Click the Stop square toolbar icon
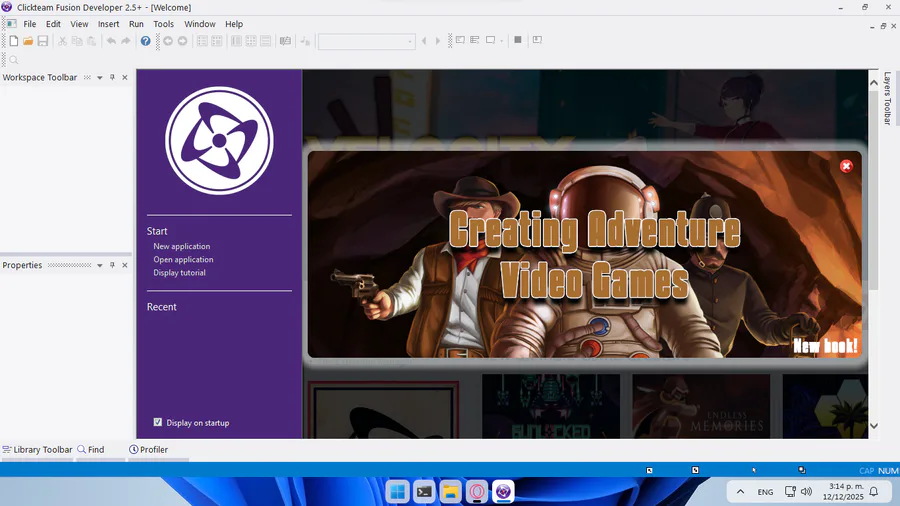This screenshot has height=506, width=900. 518,40
